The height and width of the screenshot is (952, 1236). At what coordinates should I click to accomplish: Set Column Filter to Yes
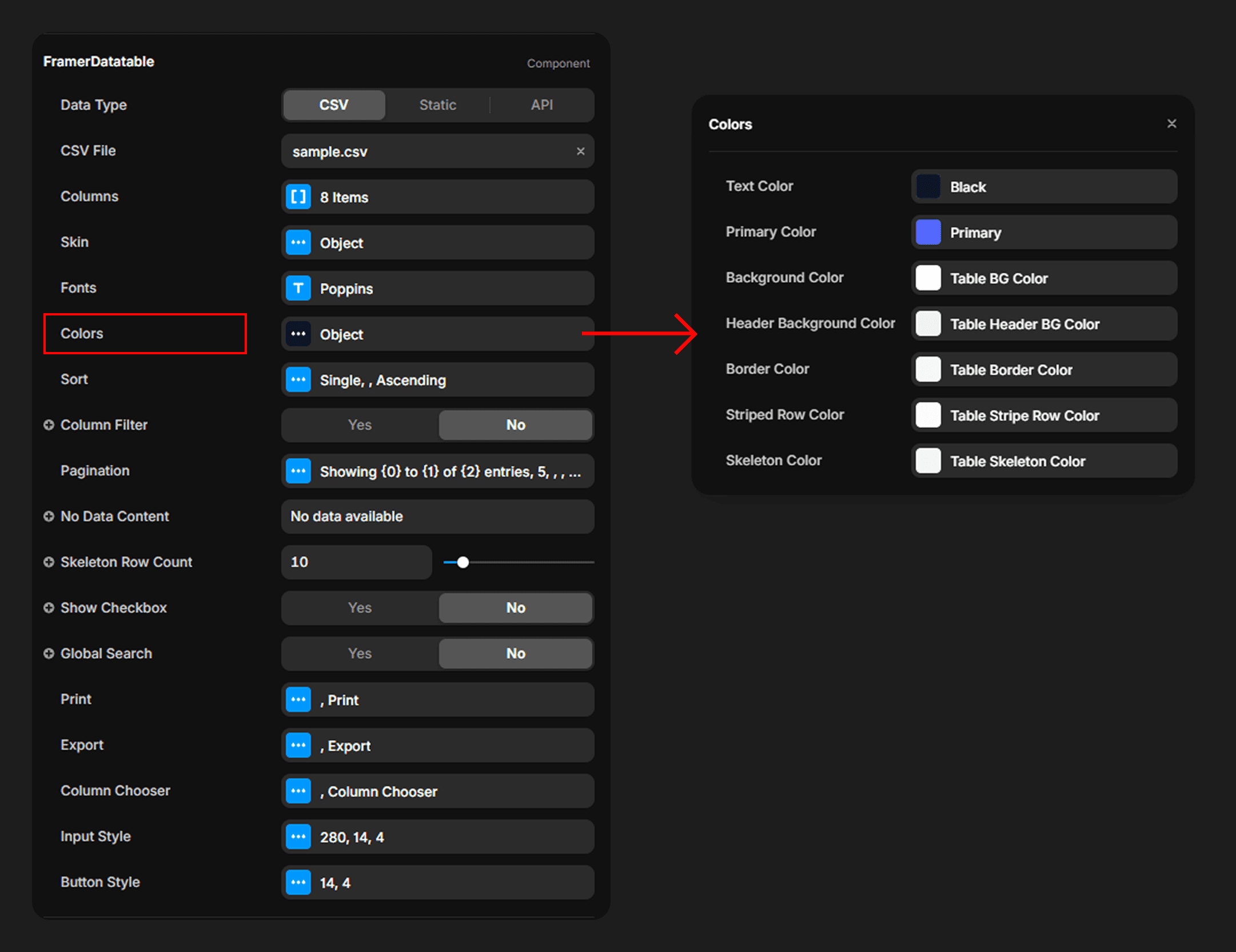[x=360, y=425]
